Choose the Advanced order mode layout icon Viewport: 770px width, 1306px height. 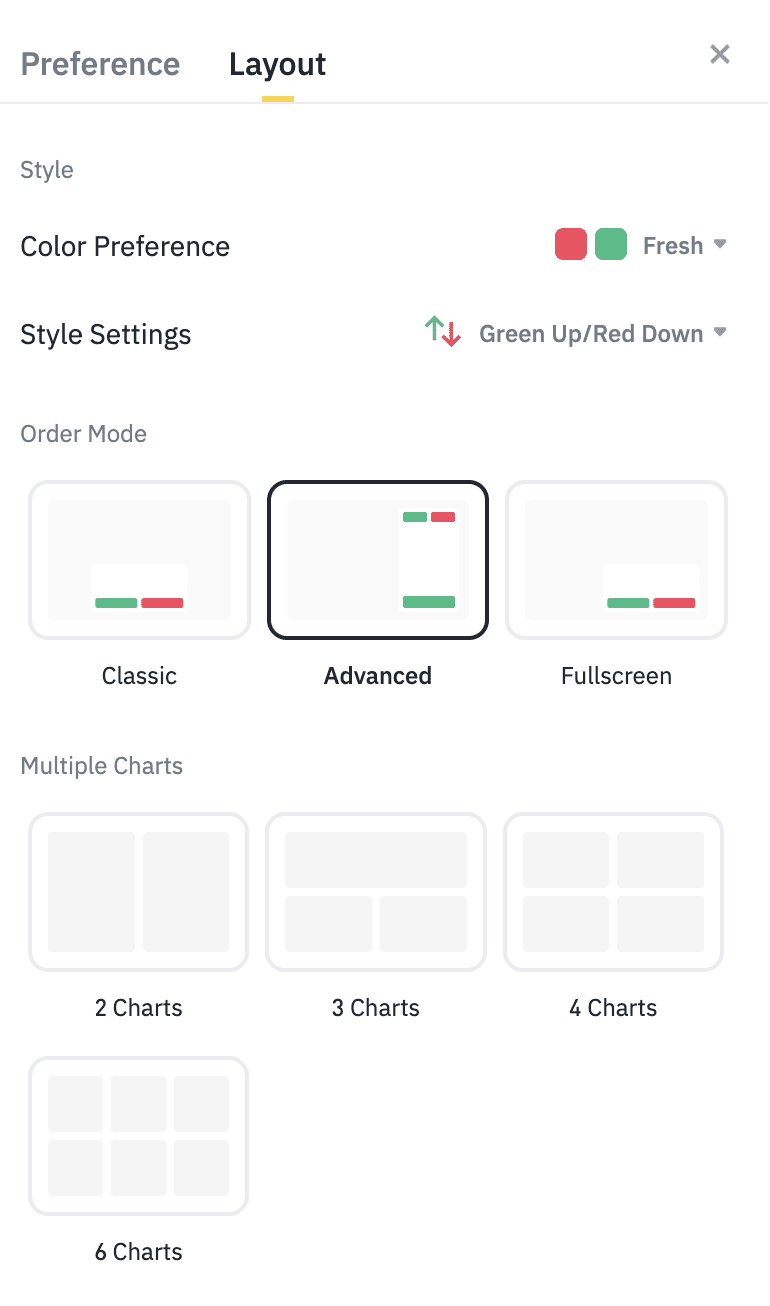(x=378, y=560)
